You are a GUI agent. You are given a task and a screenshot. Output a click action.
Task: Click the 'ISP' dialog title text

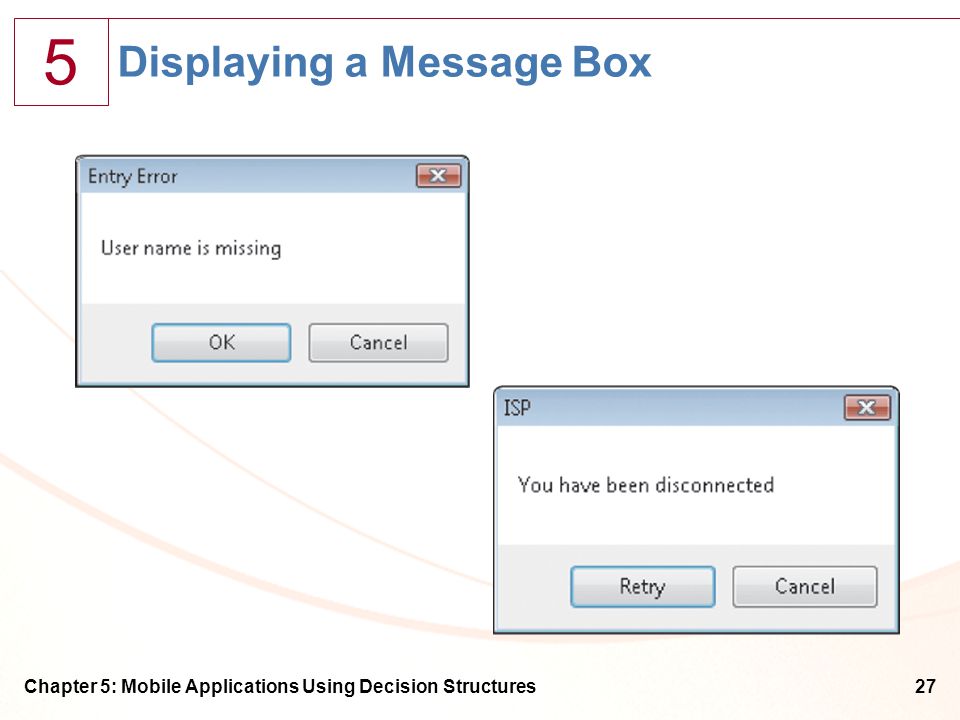(x=517, y=408)
